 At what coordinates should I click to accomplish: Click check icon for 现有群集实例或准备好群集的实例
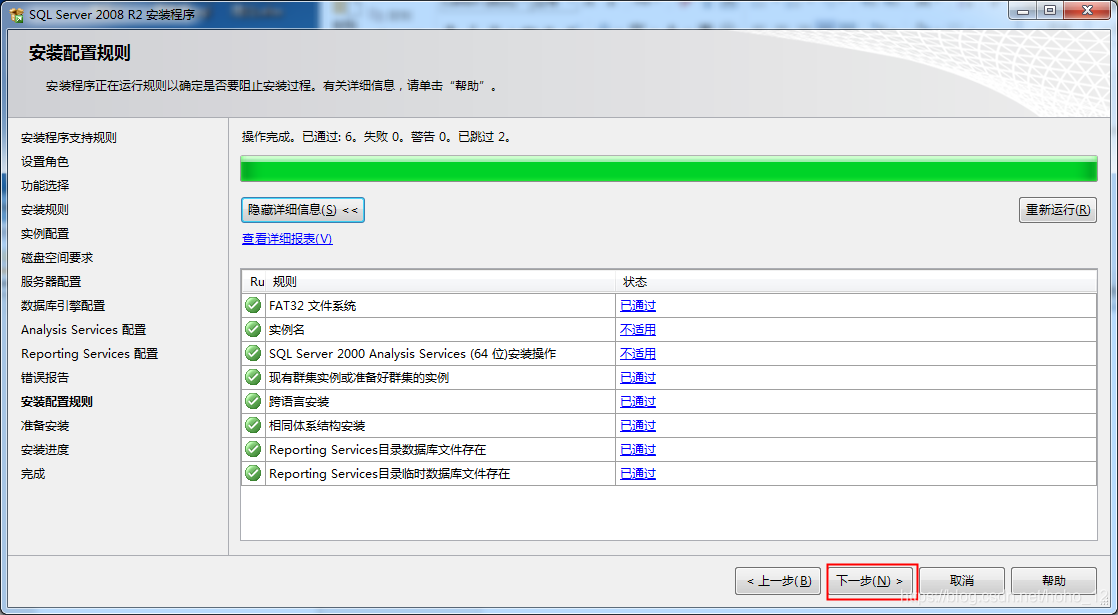point(252,377)
